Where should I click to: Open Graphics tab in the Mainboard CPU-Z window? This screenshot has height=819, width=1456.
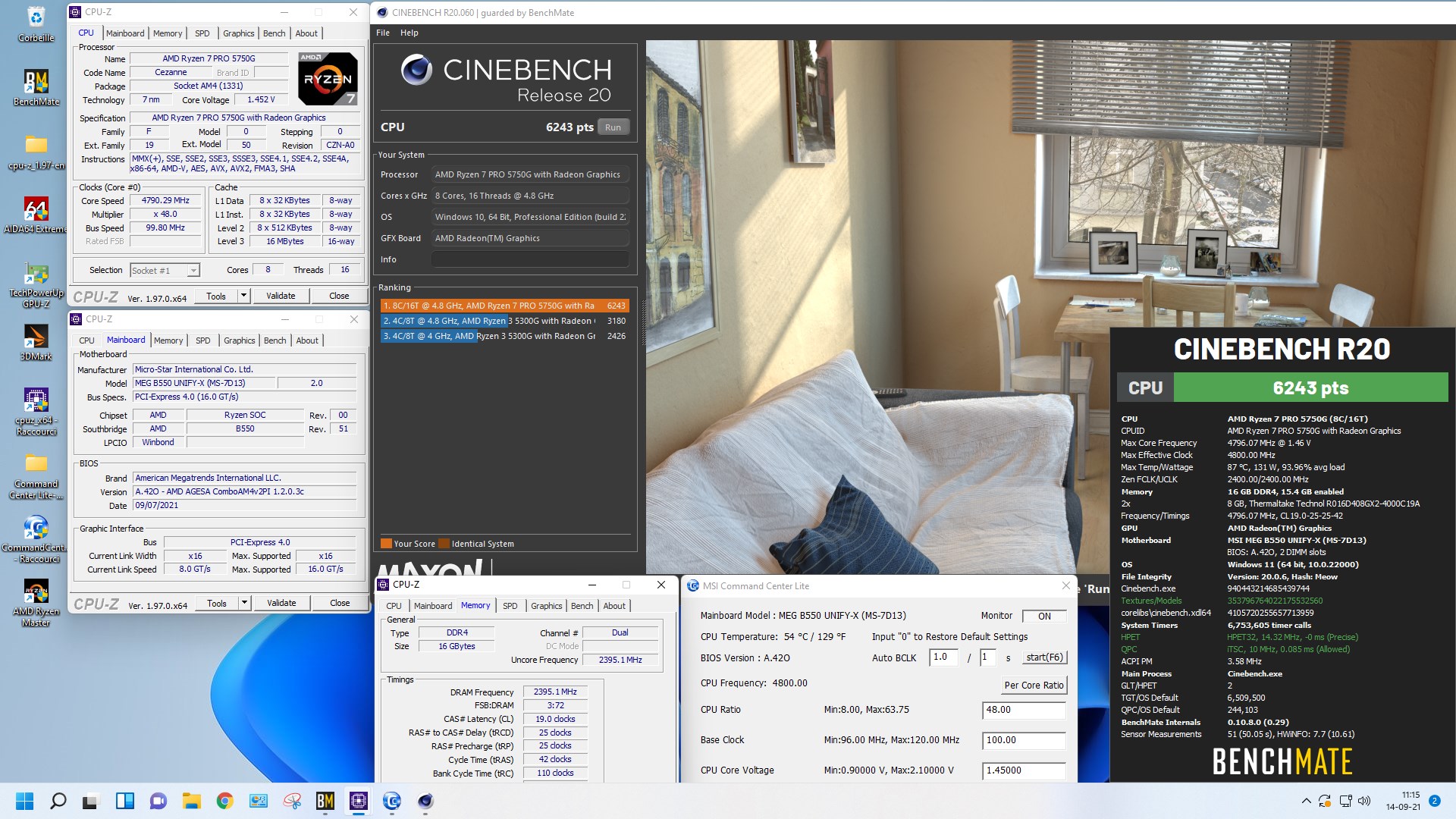(x=239, y=340)
